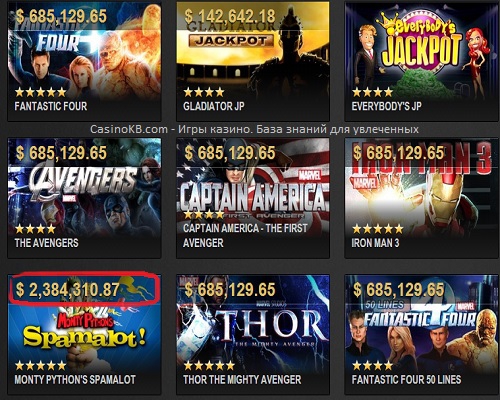Open MONTY PYTHON'S SPAMALOT title link

[x=75, y=380]
